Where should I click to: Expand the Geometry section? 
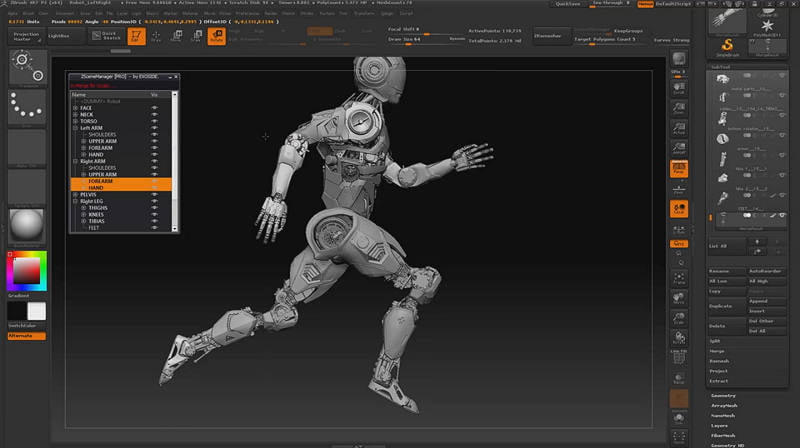click(x=723, y=395)
